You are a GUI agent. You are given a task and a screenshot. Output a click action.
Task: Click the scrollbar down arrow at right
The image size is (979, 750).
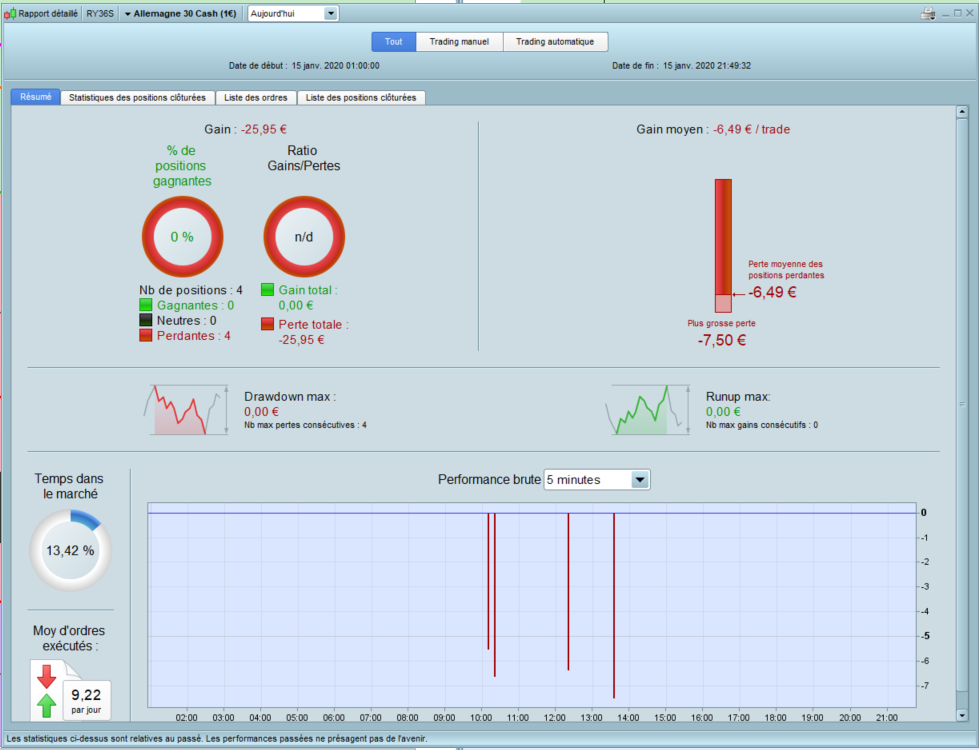tap(962, 716)
